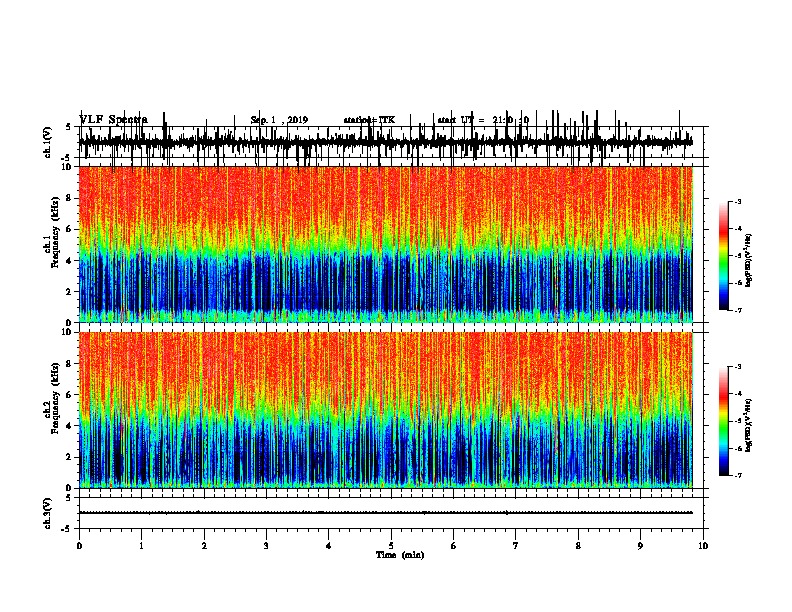Click the ch.1 colorbar "log(PSD)" label
792x612 pixels.
coord(748,260)
